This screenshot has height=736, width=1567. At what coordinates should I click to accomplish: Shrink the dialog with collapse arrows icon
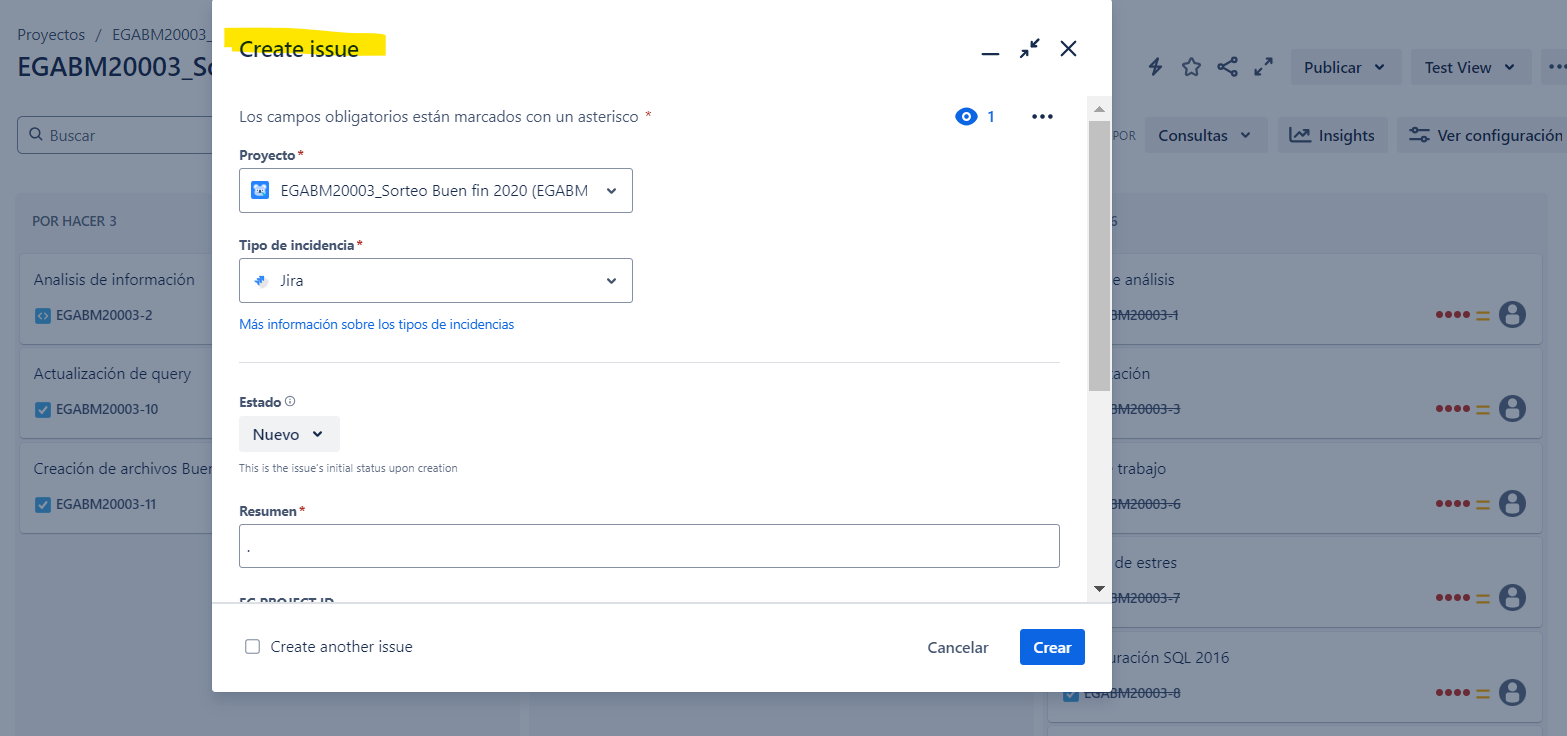1030,48
